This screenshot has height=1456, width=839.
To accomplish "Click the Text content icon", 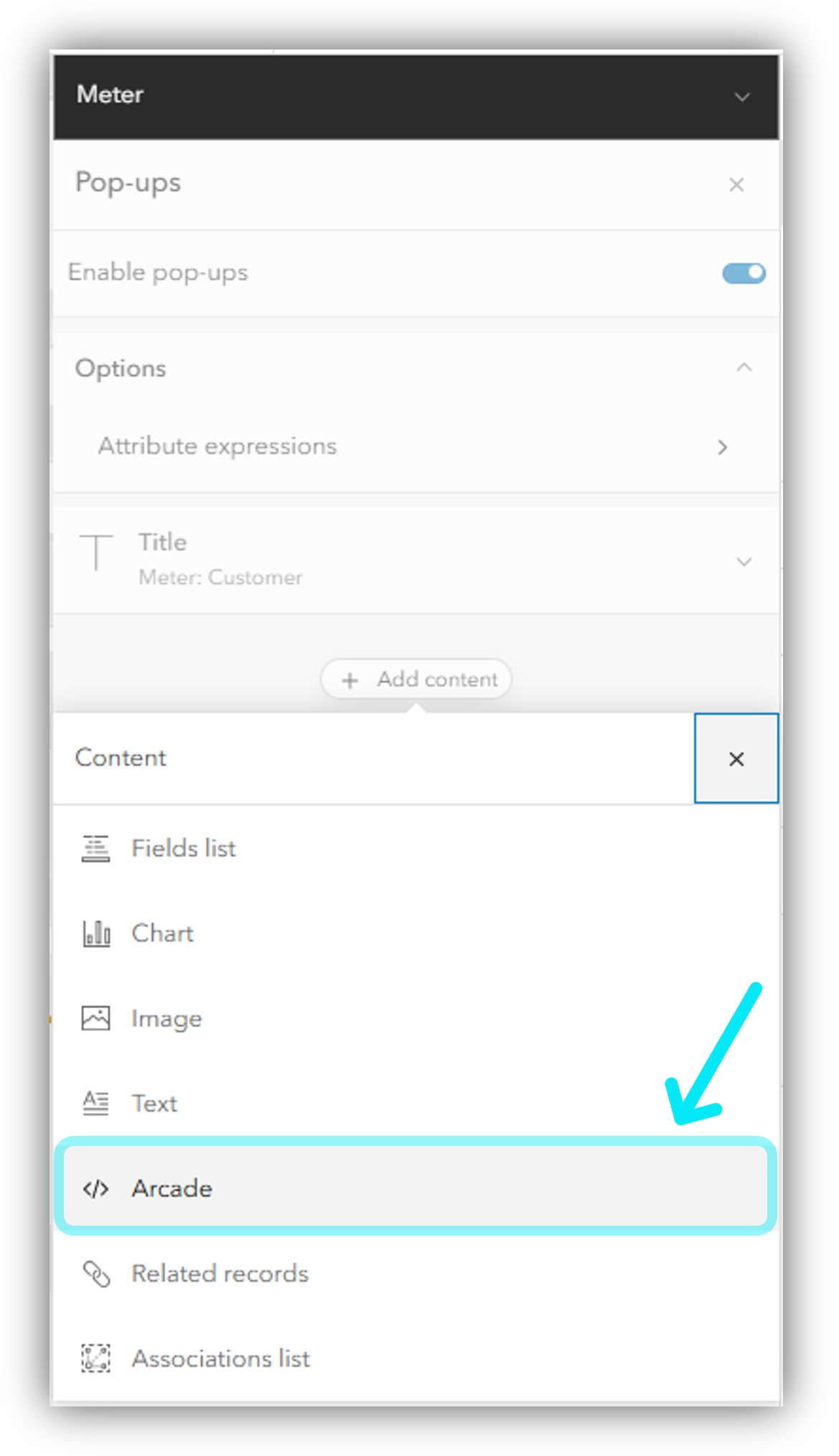I will 95,1103.
